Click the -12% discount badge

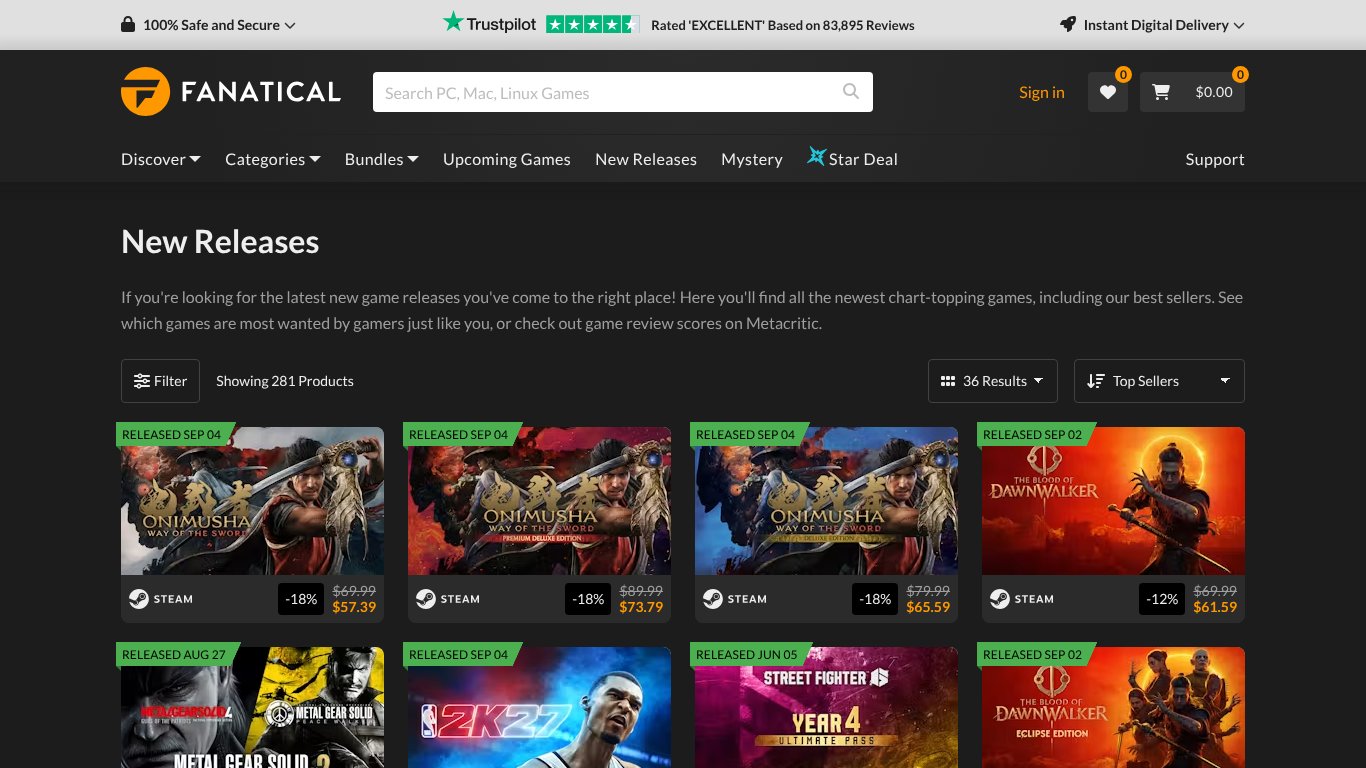coord(1162,599)
